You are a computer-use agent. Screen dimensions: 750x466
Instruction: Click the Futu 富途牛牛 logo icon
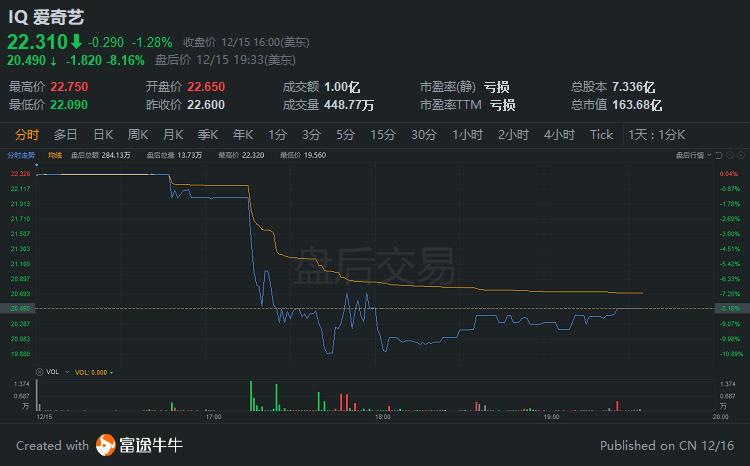tap(105, 445)
